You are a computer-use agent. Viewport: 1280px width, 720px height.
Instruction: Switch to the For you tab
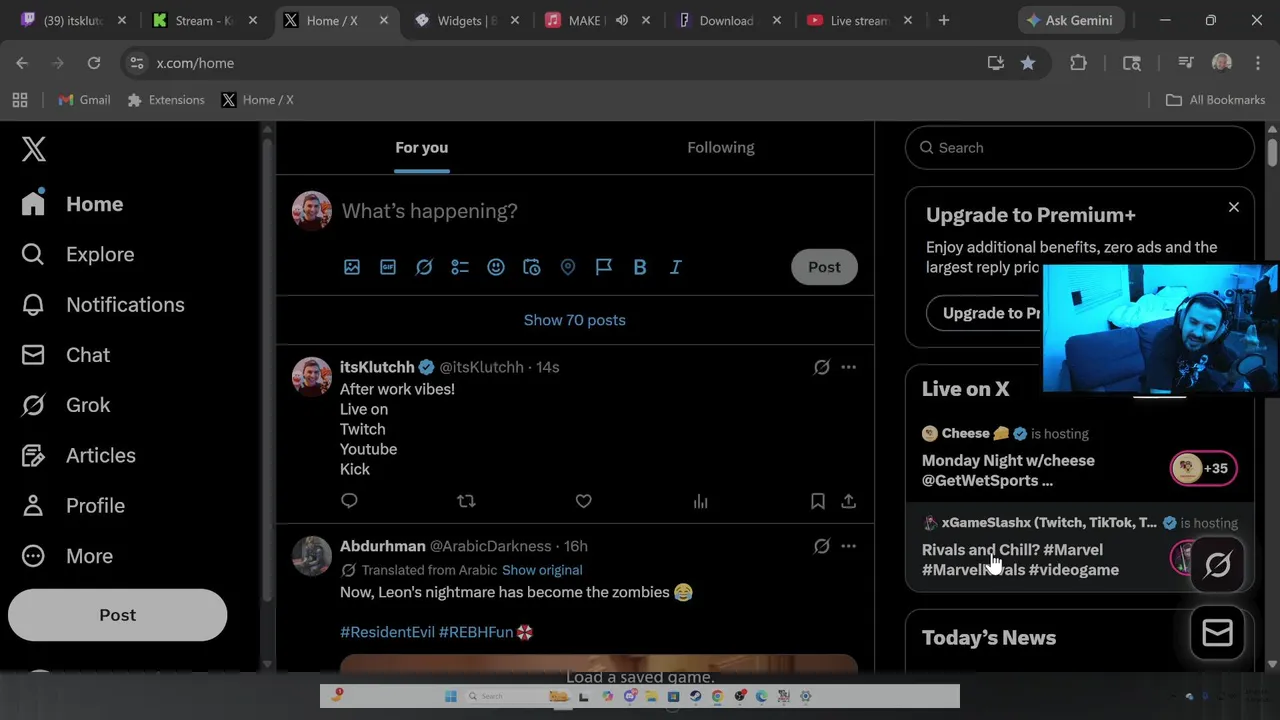pyautogui.click(x=421, y=147)
